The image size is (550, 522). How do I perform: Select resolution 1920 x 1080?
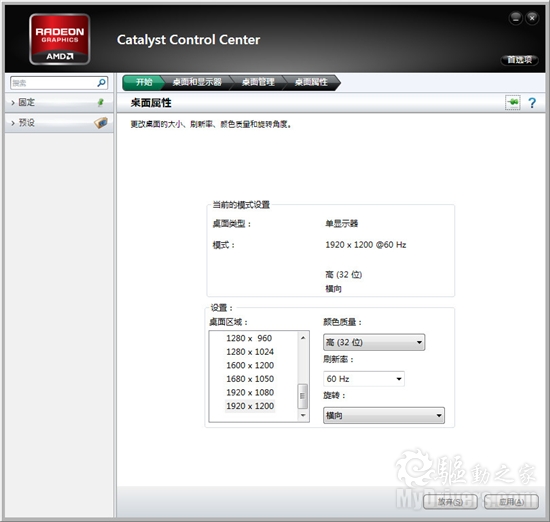pyautogui.click(x=250, y=393)
